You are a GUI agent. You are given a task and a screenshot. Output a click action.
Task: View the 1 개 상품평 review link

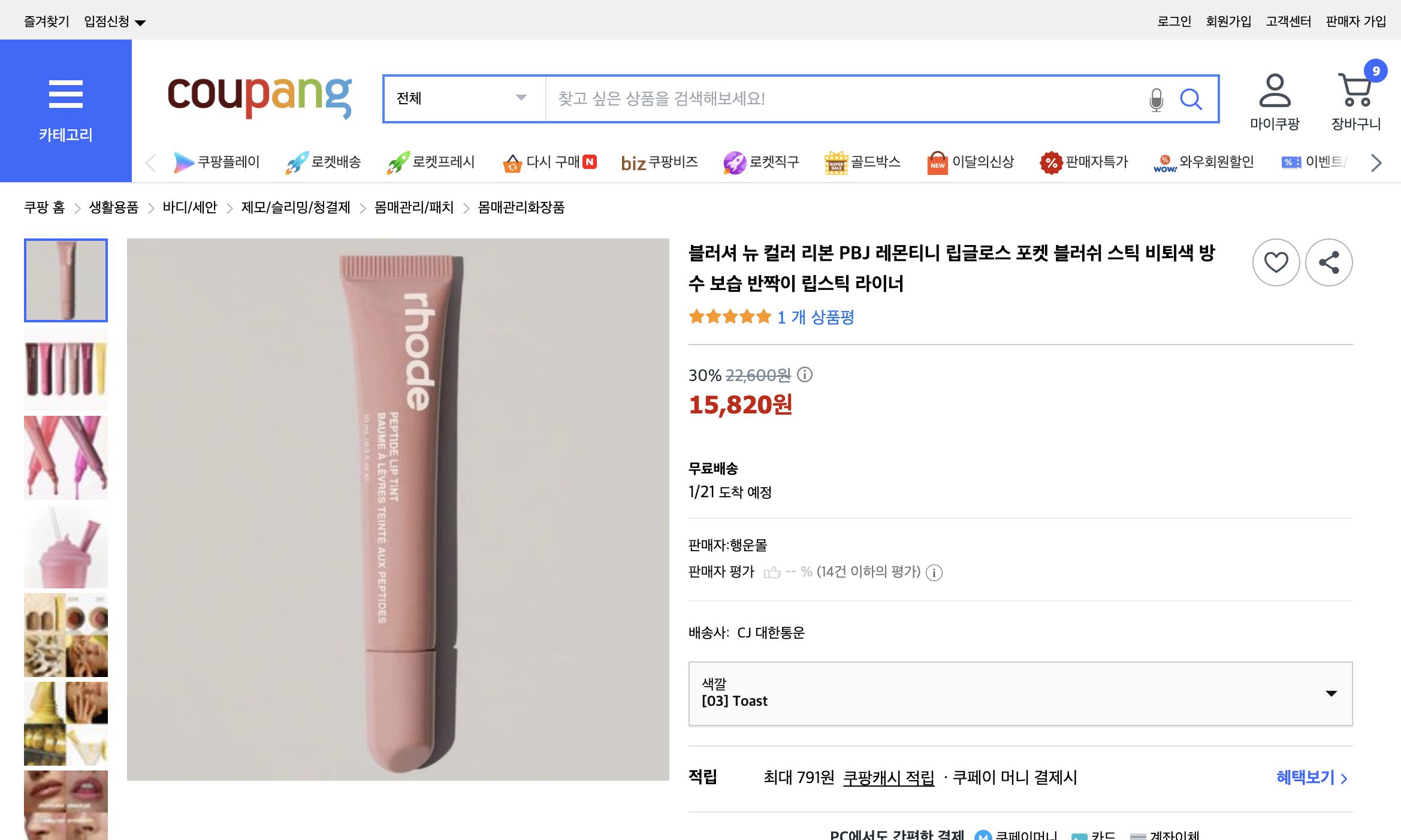[x=816, y=317]
